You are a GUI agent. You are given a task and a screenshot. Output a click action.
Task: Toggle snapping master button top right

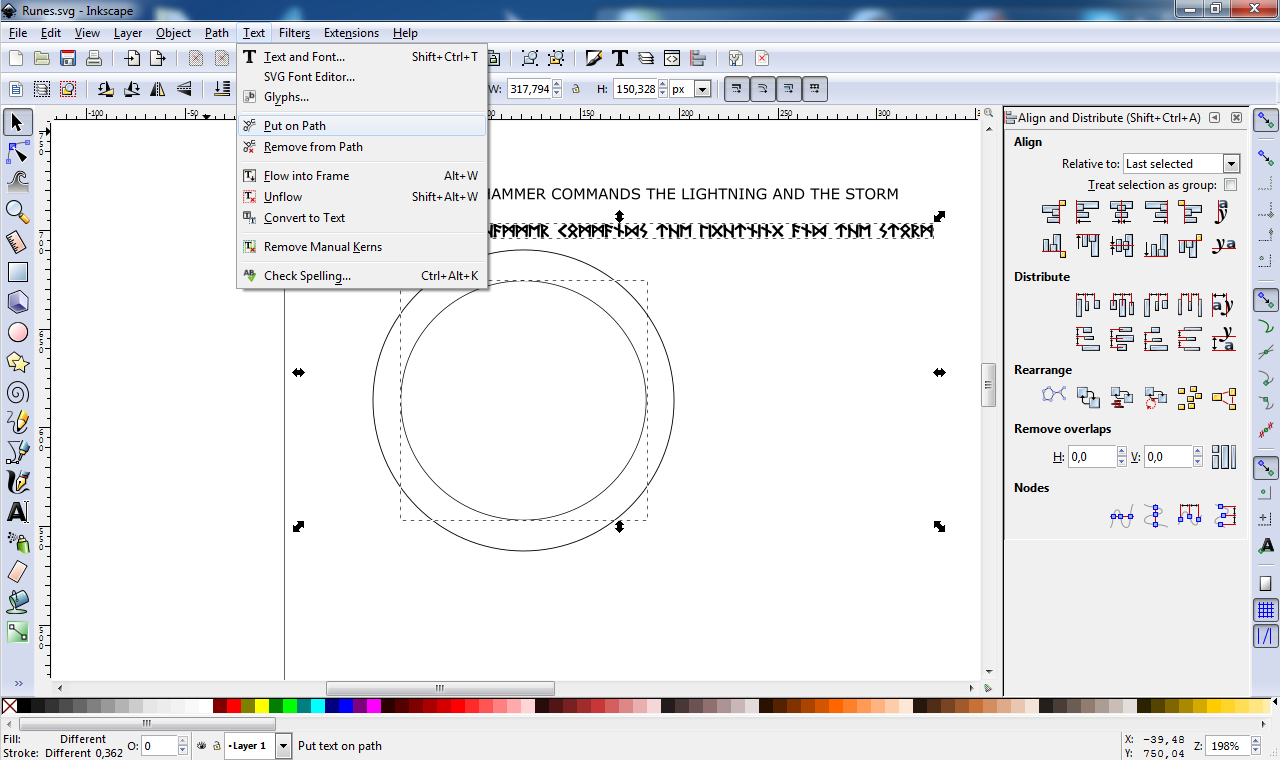click(x=1266, y=121)
